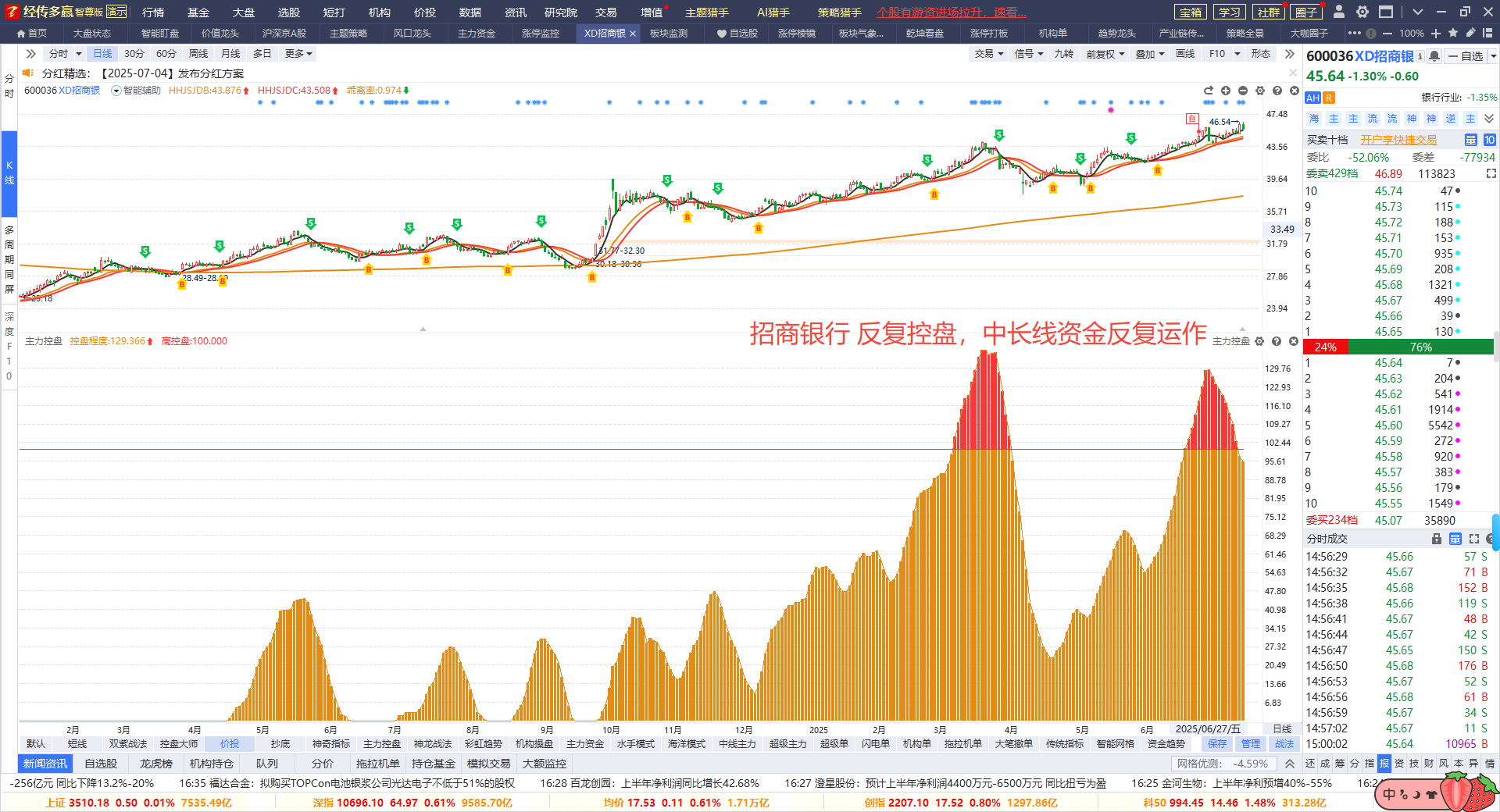Open the 前复权 dropdown

[x=1105, y=54]
